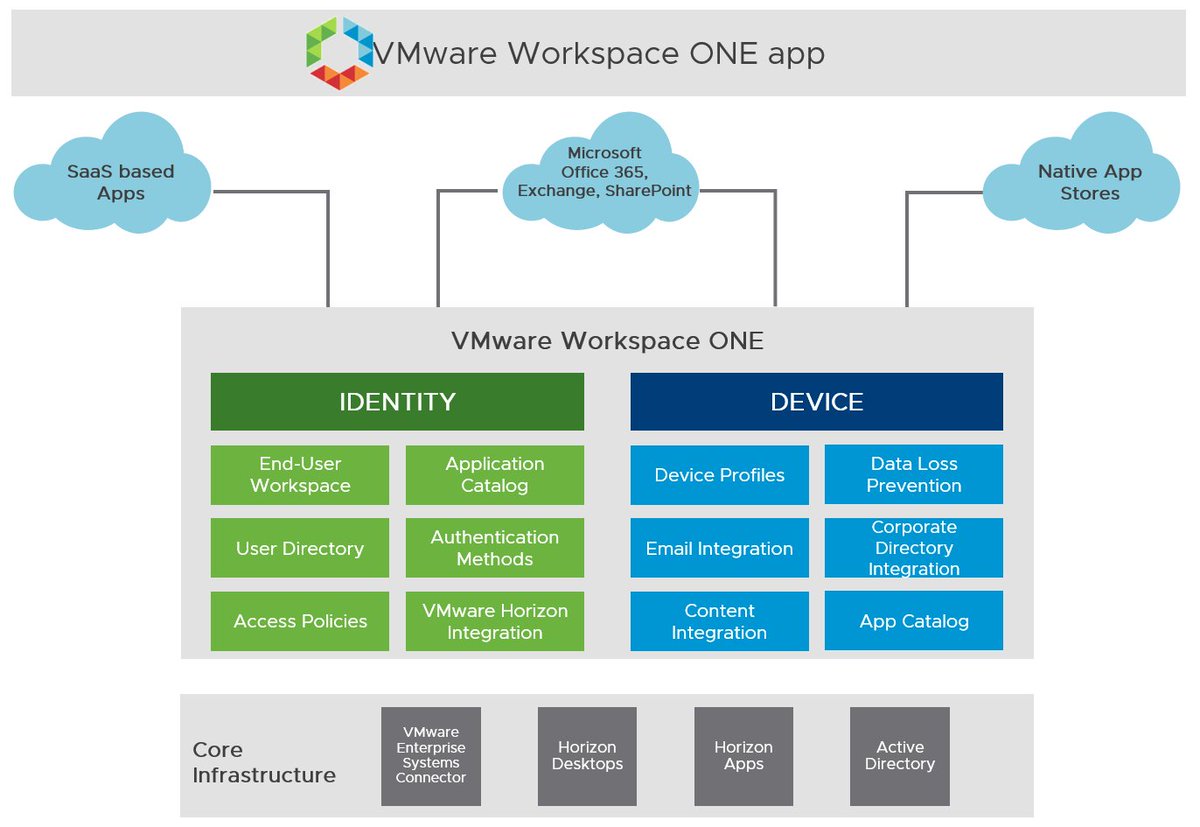1200x827 pixels.
Task: Select the VMware Enterprise Systems Connector tile
Action: click(x=431, y=756)
